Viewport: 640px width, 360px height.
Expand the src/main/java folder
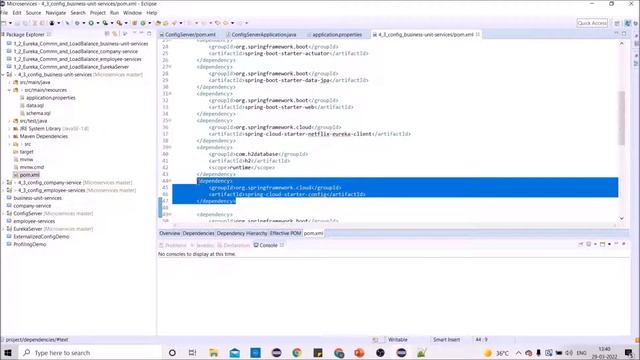pyautogui.click(x=9, y=82)
